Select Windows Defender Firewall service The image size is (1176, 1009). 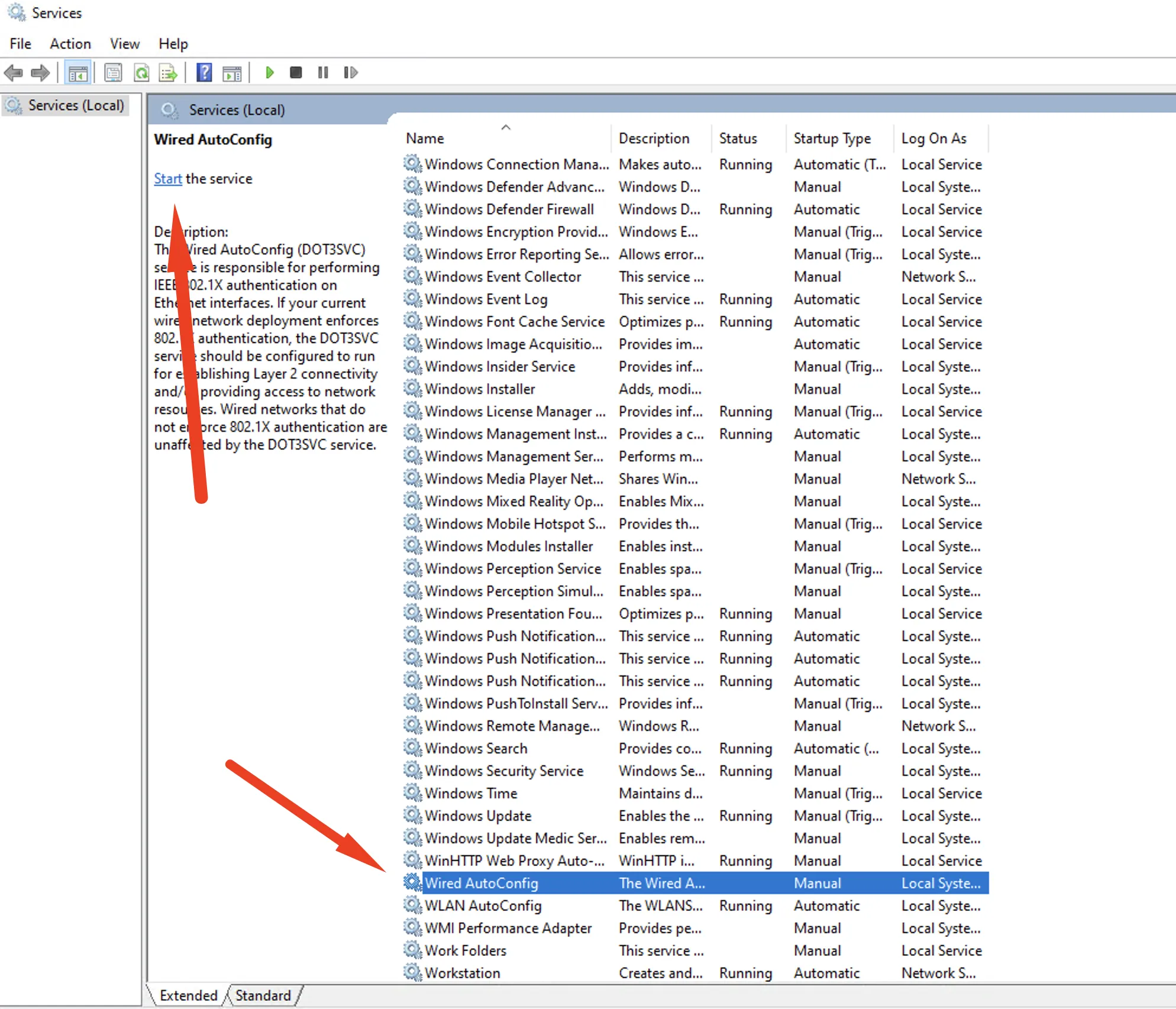696,209
